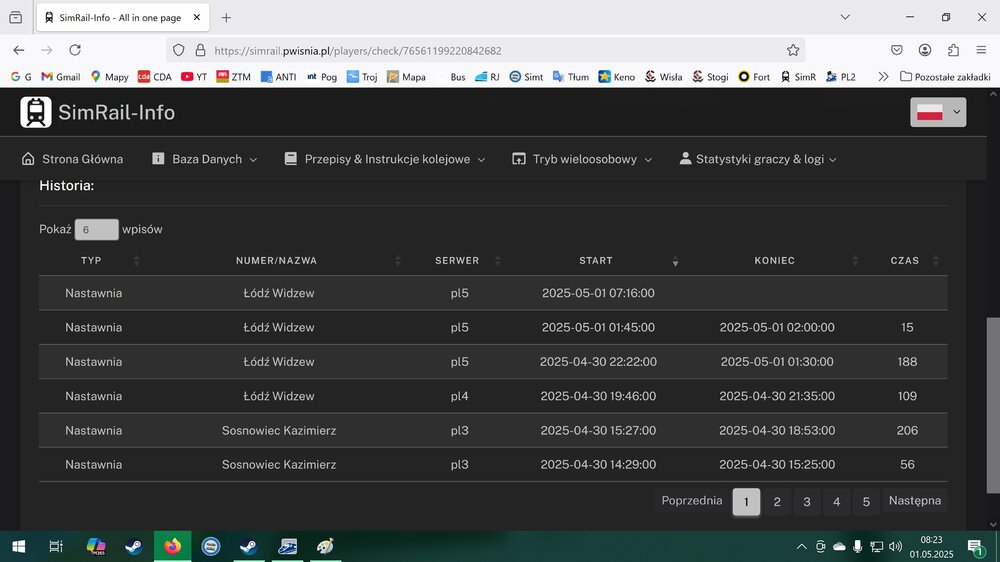This screenshot has width=1000, height=562.
Task: Click the Steam icon in the taskbar
Action: (133, 546)
